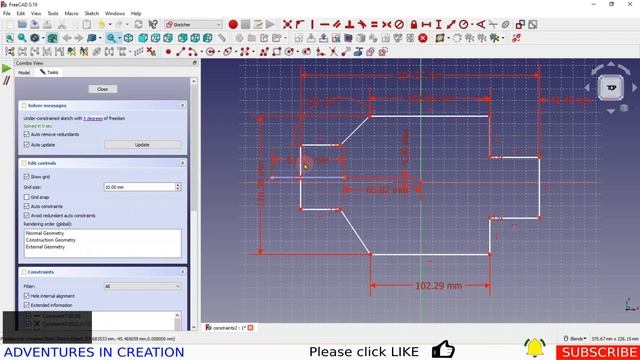Collapse the Edit controls section
This screenshot has width=640, height=360.
[182, 163]
